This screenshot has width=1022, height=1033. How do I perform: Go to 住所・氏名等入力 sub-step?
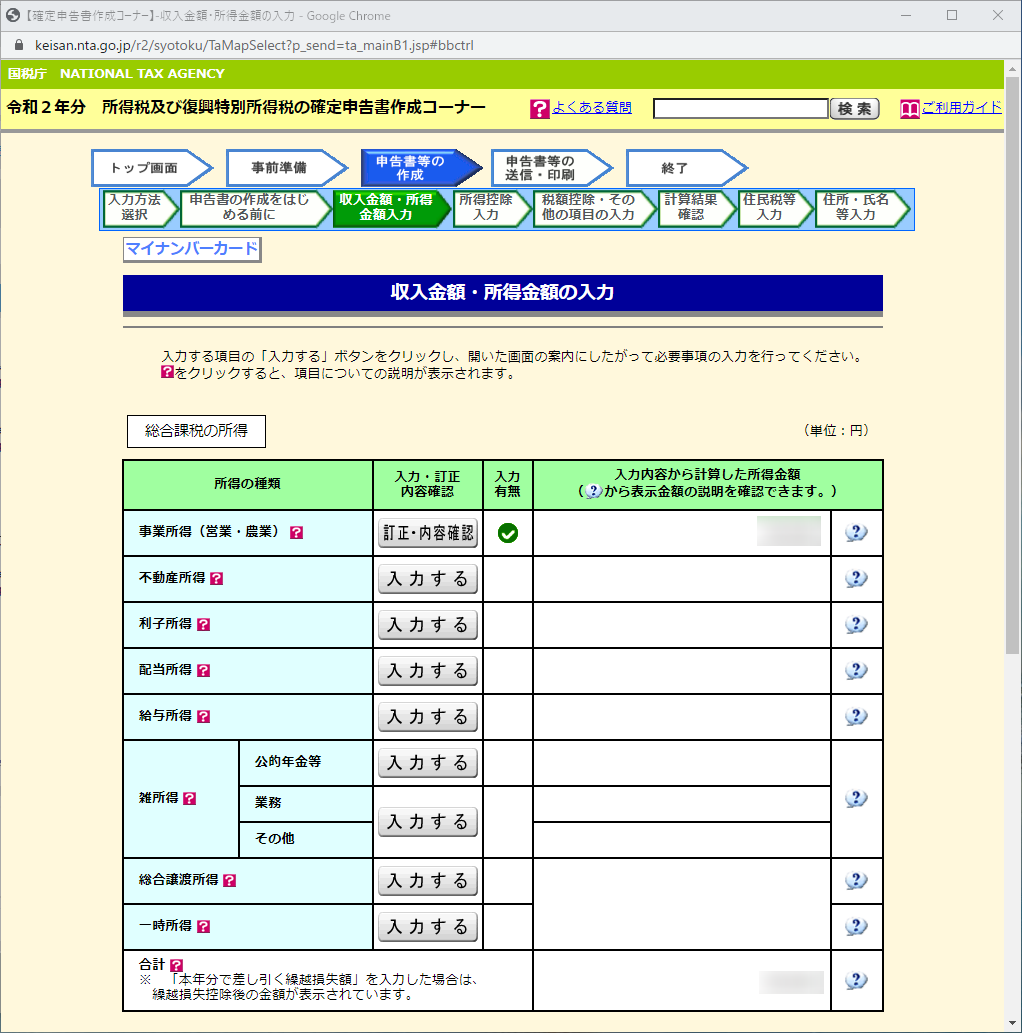tap(863, 208)
